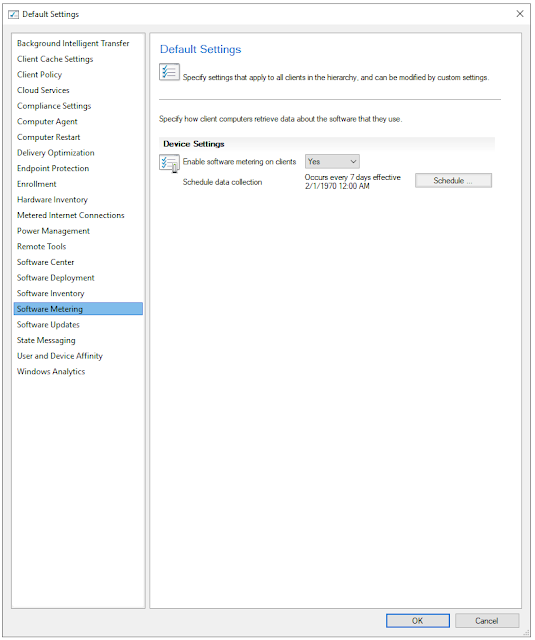535x640 pixels.
Task: Dismiss the dialog with Cancel
Action: pos(487,621)
